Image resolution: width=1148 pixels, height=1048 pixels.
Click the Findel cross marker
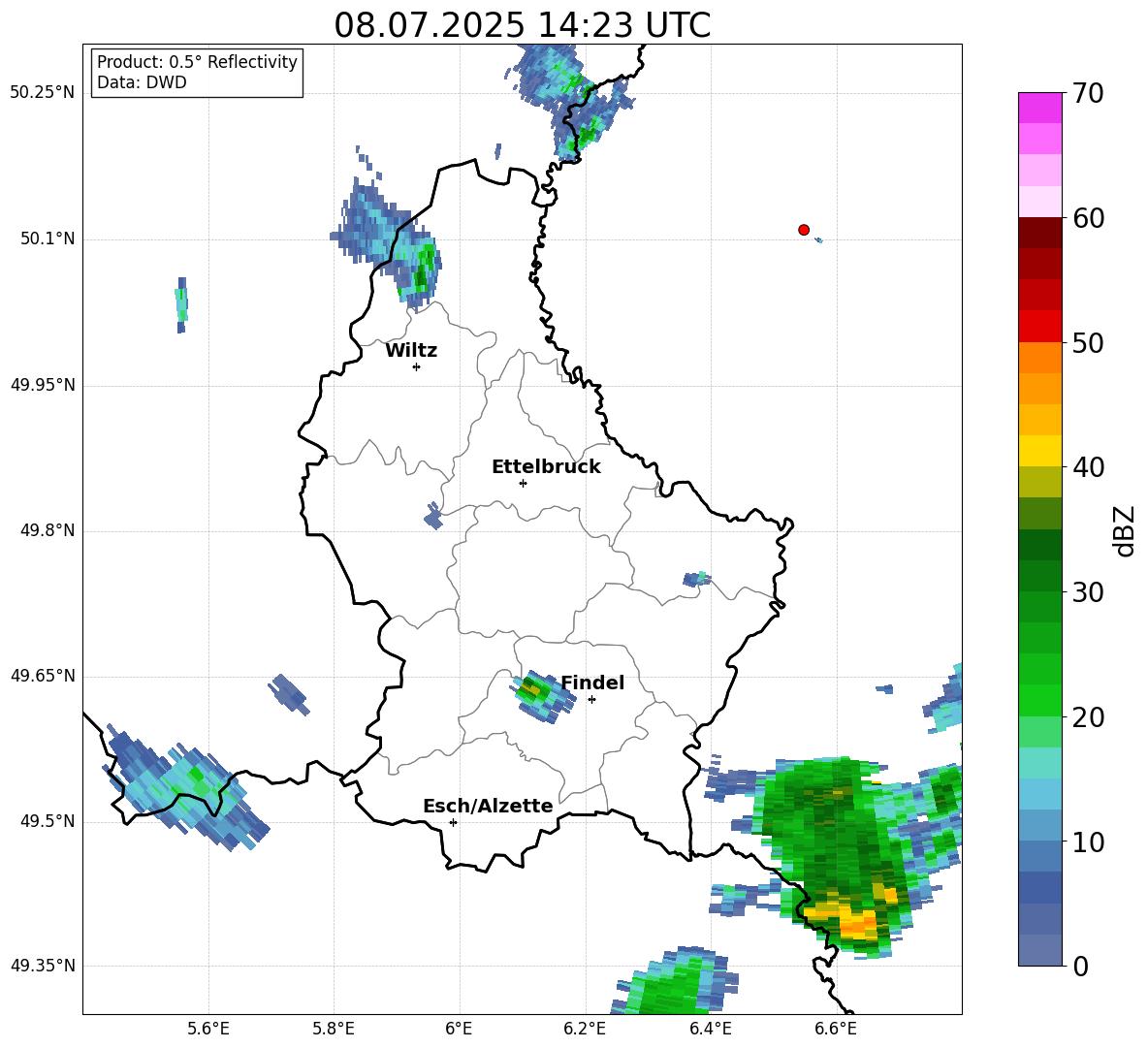(591, 700)
